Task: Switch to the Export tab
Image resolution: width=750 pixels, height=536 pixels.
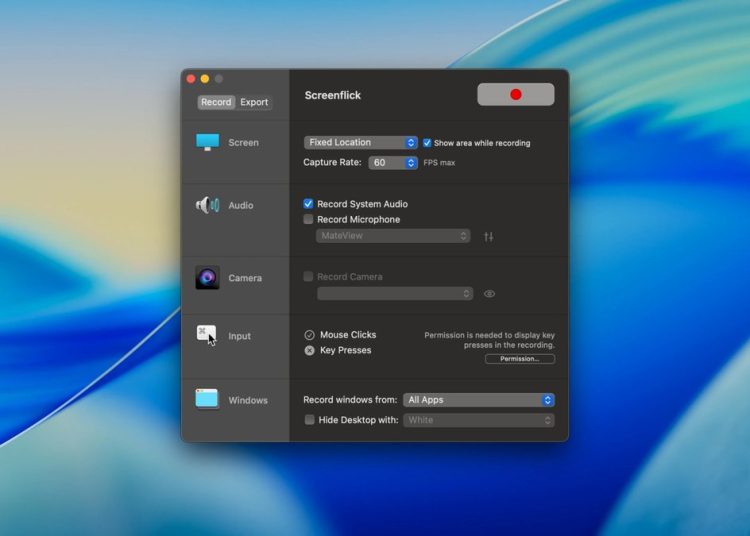Action: tap(254, 102)
